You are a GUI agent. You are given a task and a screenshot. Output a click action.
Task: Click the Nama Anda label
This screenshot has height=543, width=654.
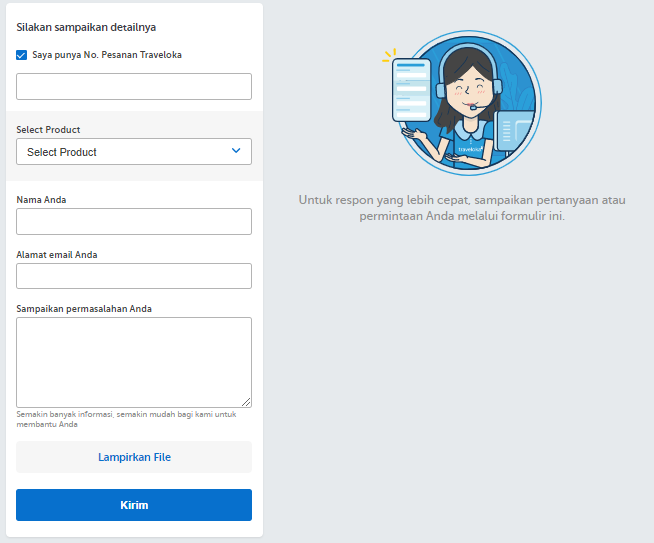click(41, 200)
